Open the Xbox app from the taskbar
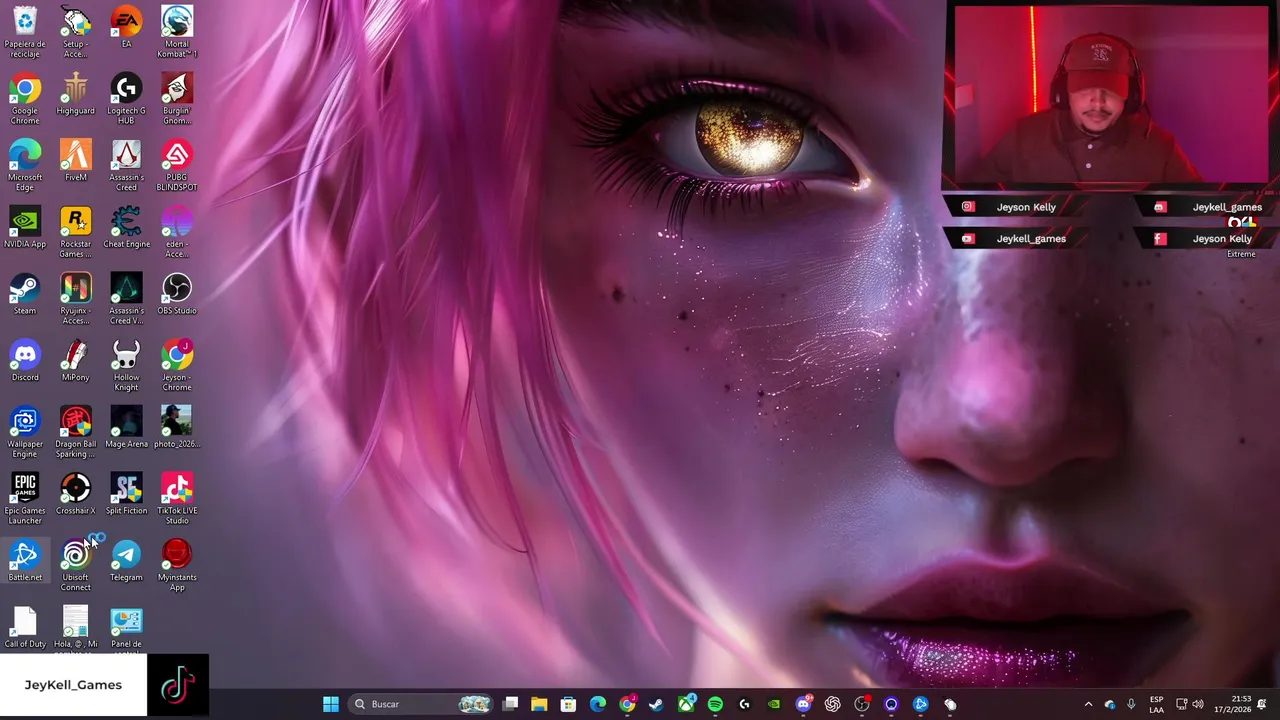 point(686,704)
